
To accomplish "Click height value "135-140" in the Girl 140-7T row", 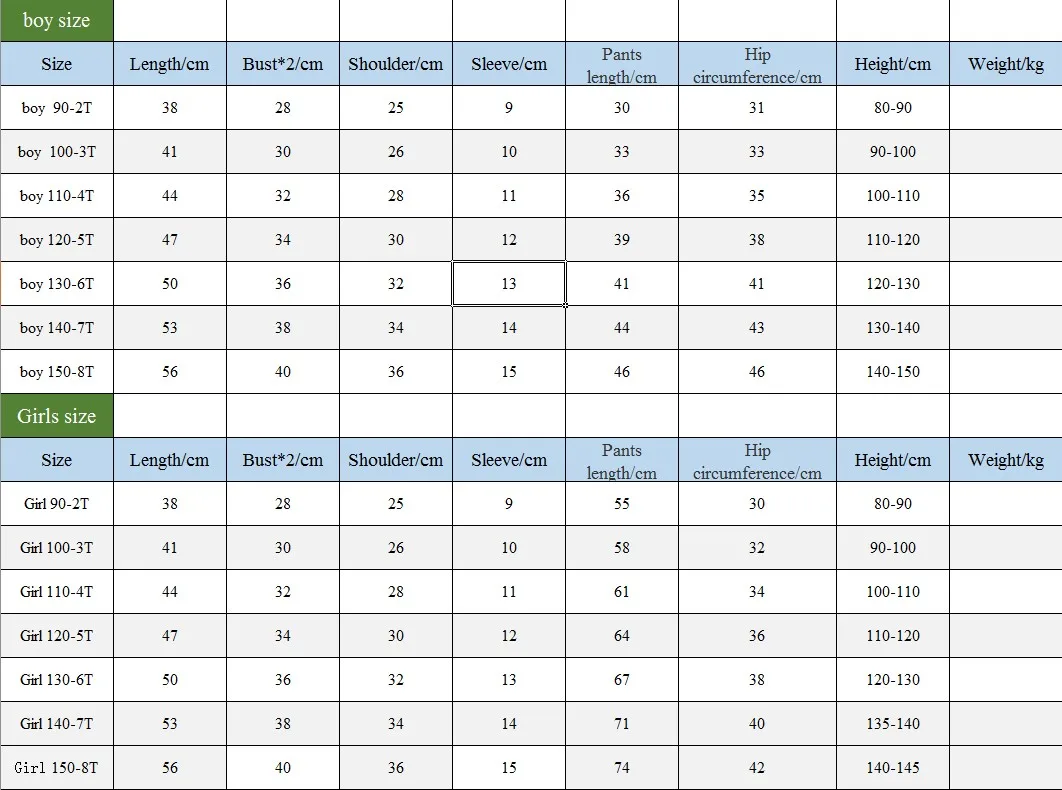I will (x=893, y=724).
